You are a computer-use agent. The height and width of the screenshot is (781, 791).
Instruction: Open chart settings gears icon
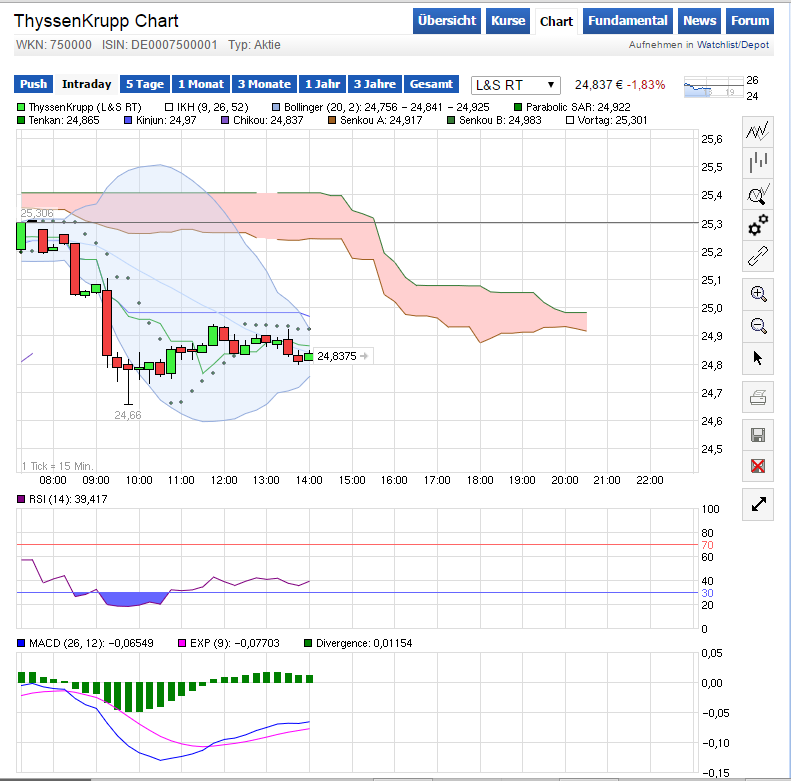pyautogui.click(x=758, y=225)
